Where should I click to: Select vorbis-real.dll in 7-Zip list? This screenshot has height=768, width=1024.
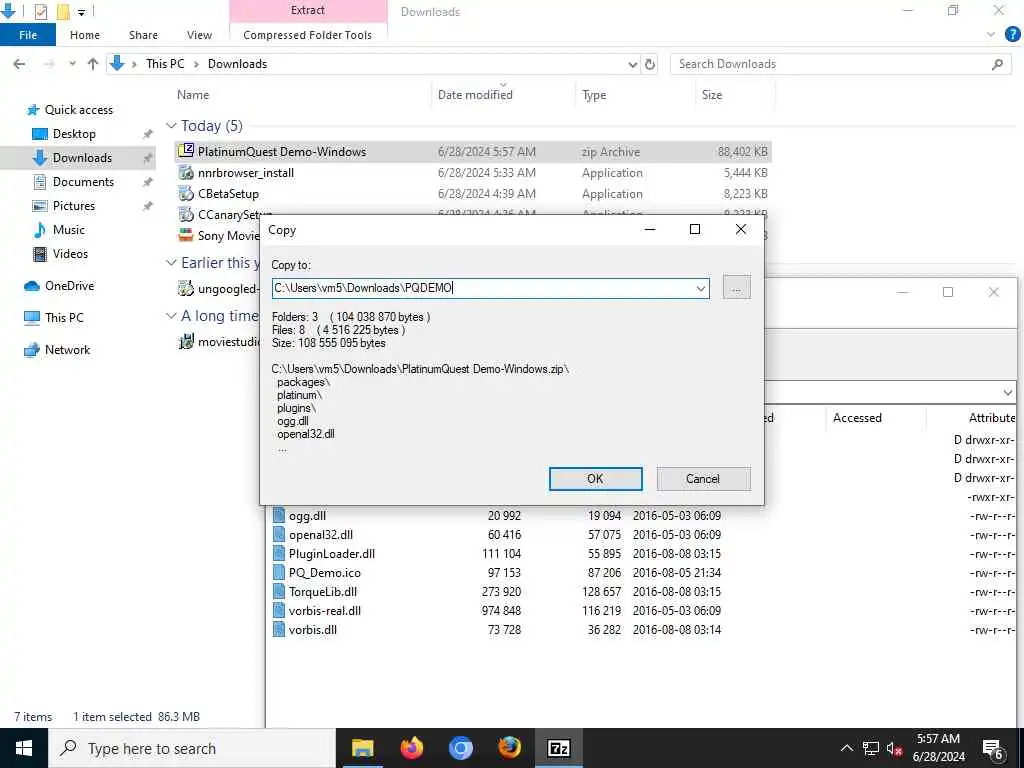(x=325, y=611)
